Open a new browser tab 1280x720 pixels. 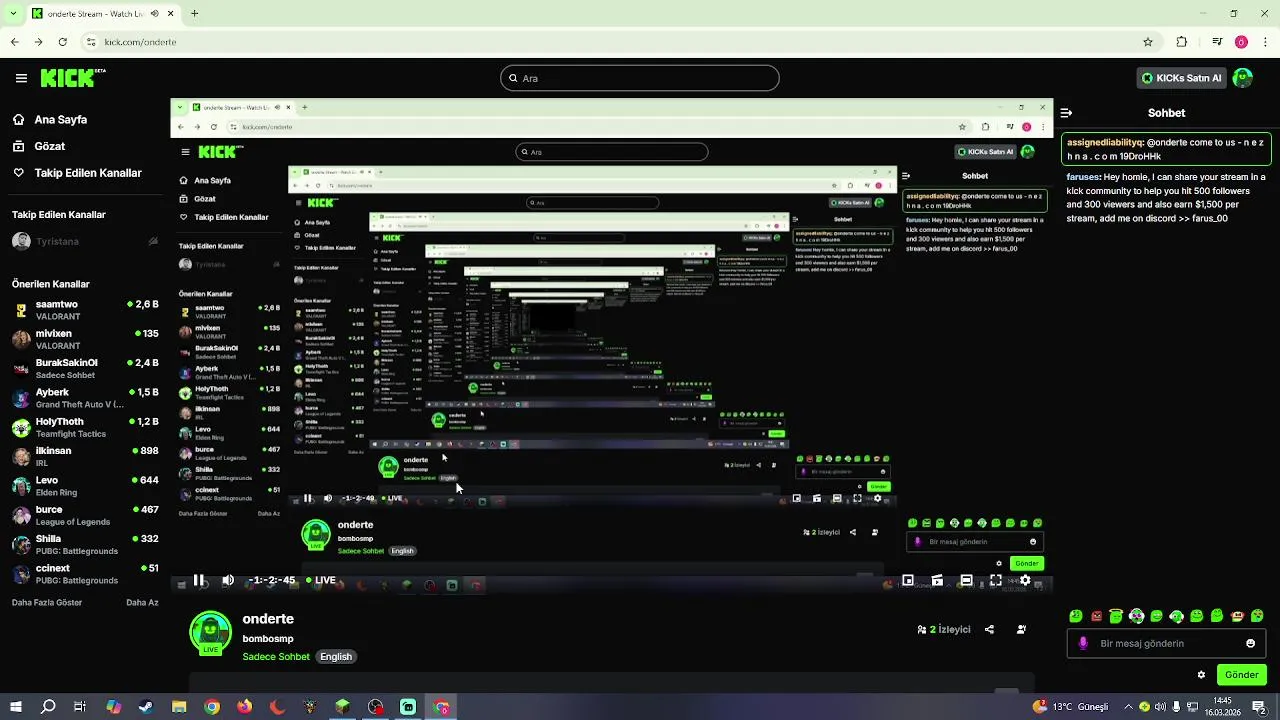[x=194, y=14]
